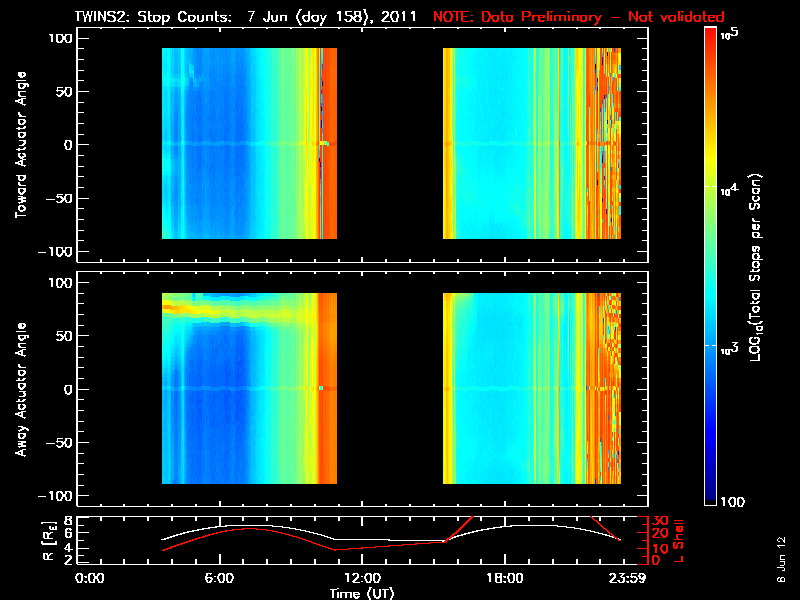
Task: Click the orange band in top-left spectrogram
Action: (330, 143)
